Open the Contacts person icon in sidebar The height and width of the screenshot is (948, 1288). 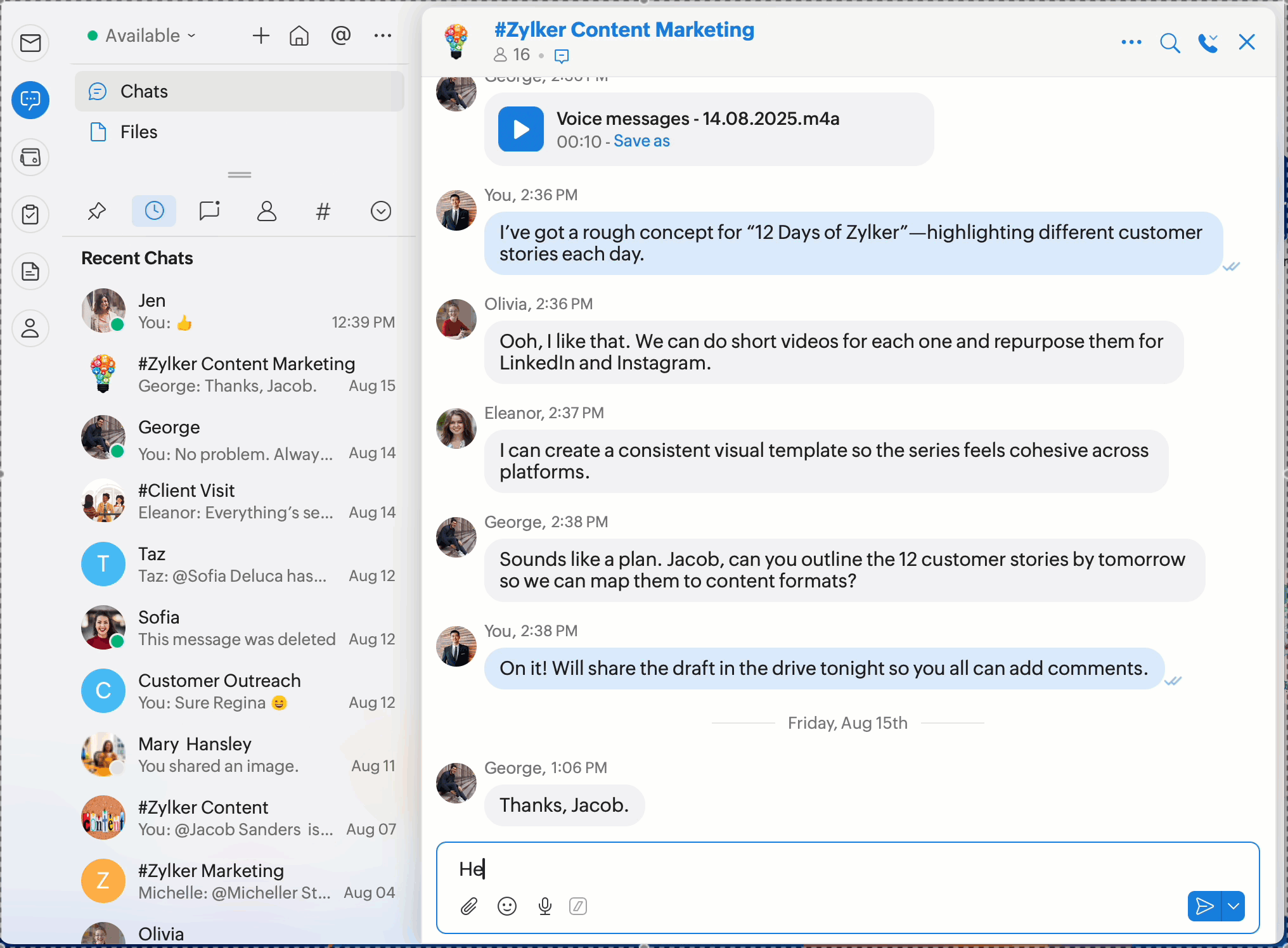pyautogui.click(x=30, y=328)
